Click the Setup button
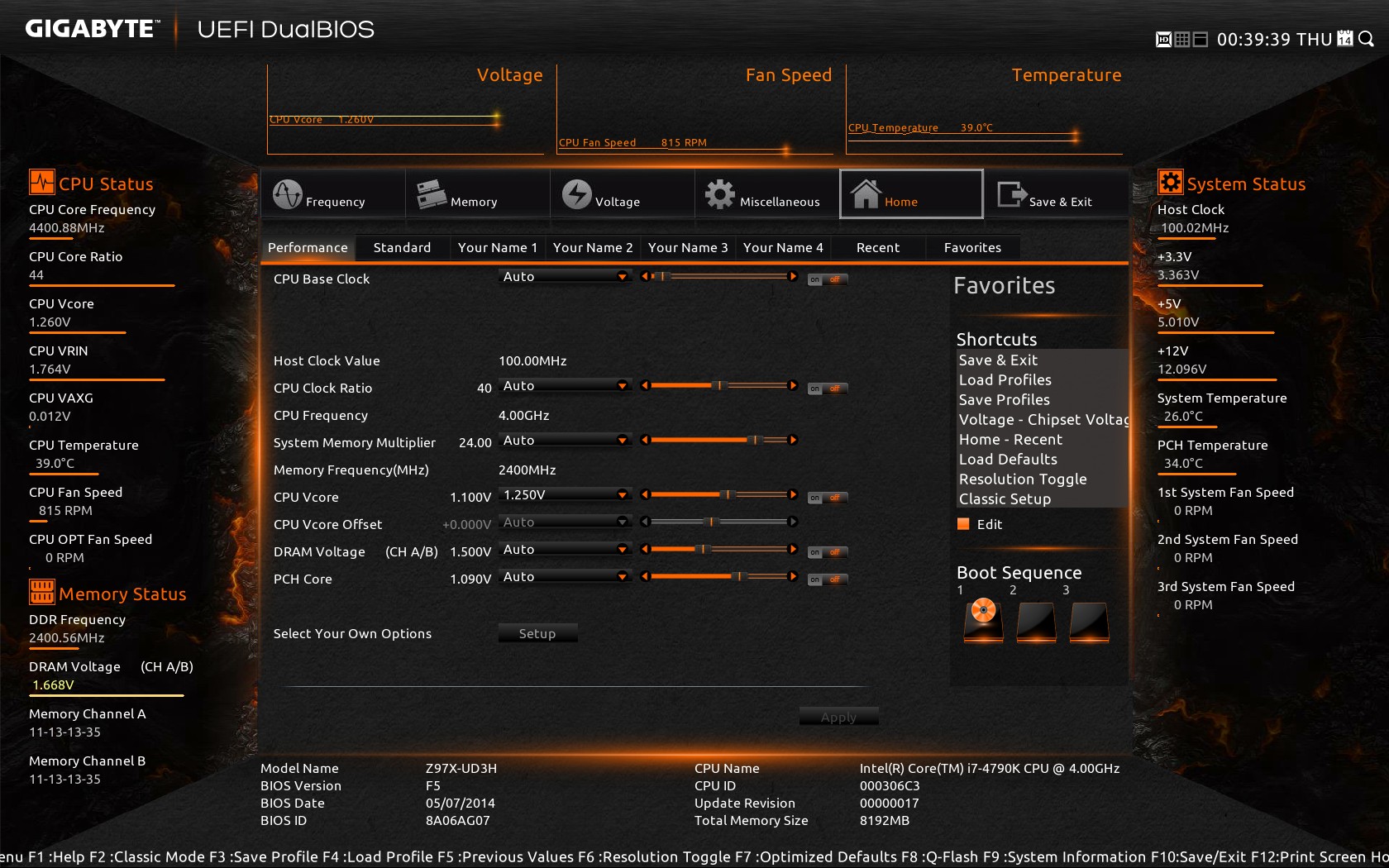The image size is (1389, 868). pos(537,633)
